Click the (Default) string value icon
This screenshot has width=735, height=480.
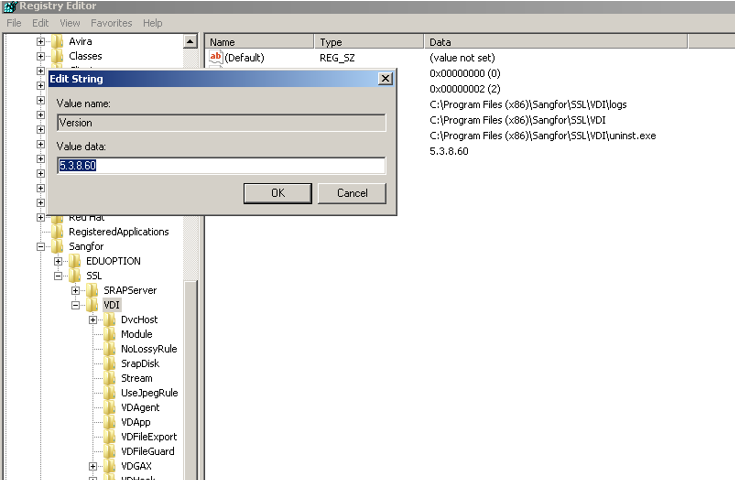215,57
